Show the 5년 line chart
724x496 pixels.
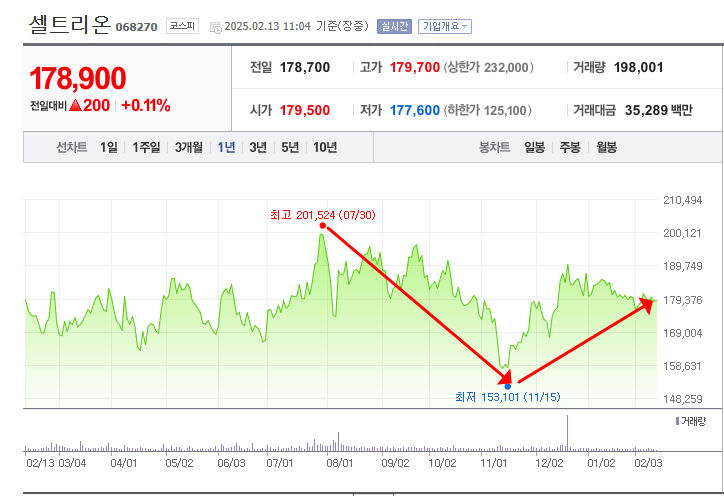tap(290, 147)
